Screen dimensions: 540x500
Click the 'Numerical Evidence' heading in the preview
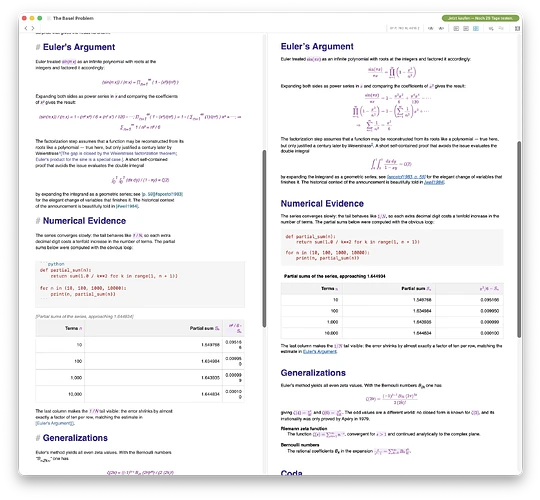click(322, 204)
